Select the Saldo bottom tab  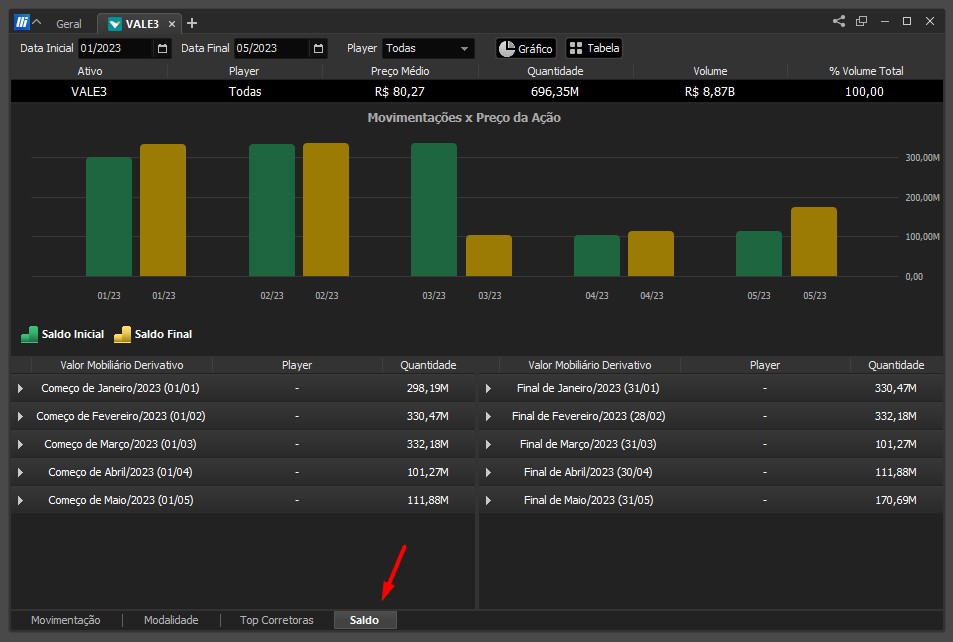point(365,620)
